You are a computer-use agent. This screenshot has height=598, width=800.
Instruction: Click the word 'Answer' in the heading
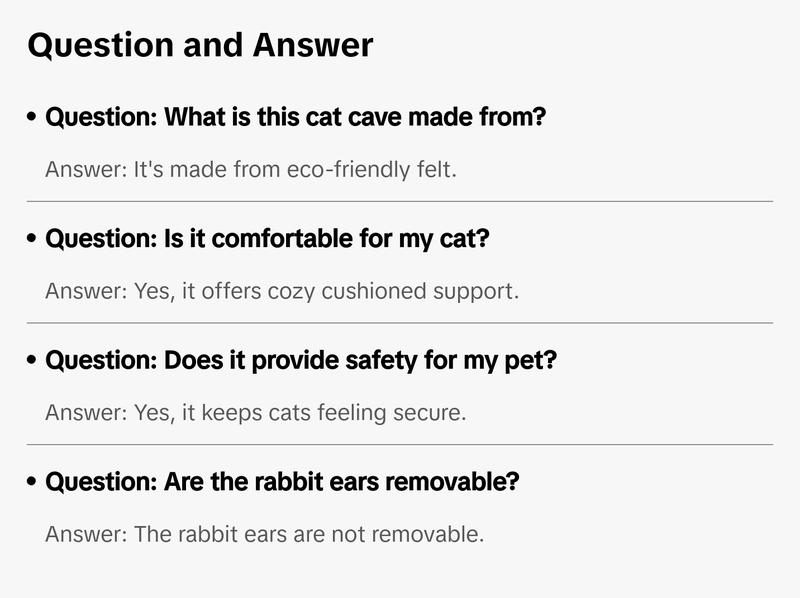point(313,46)
